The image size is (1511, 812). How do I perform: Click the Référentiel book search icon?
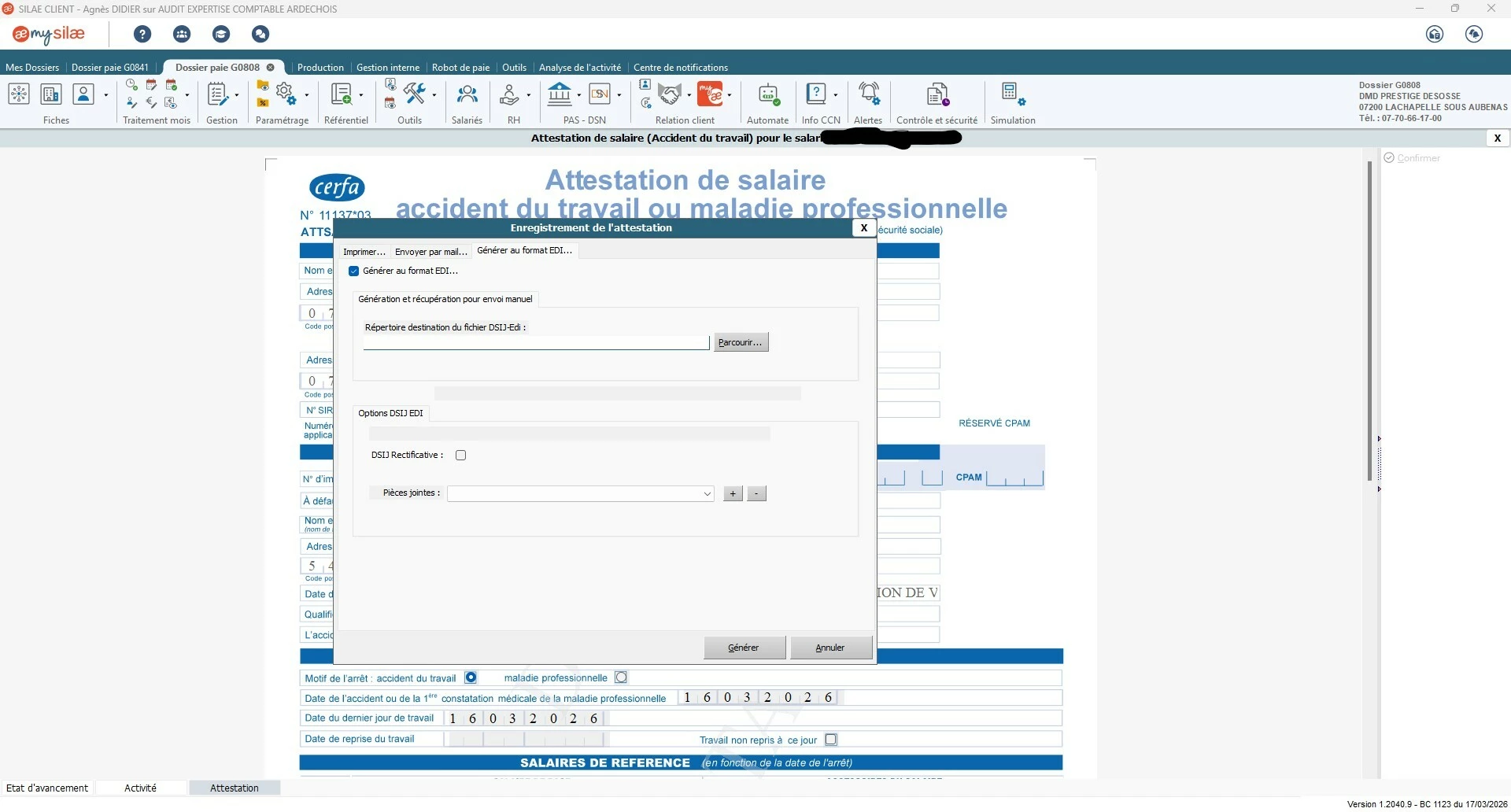342,94
